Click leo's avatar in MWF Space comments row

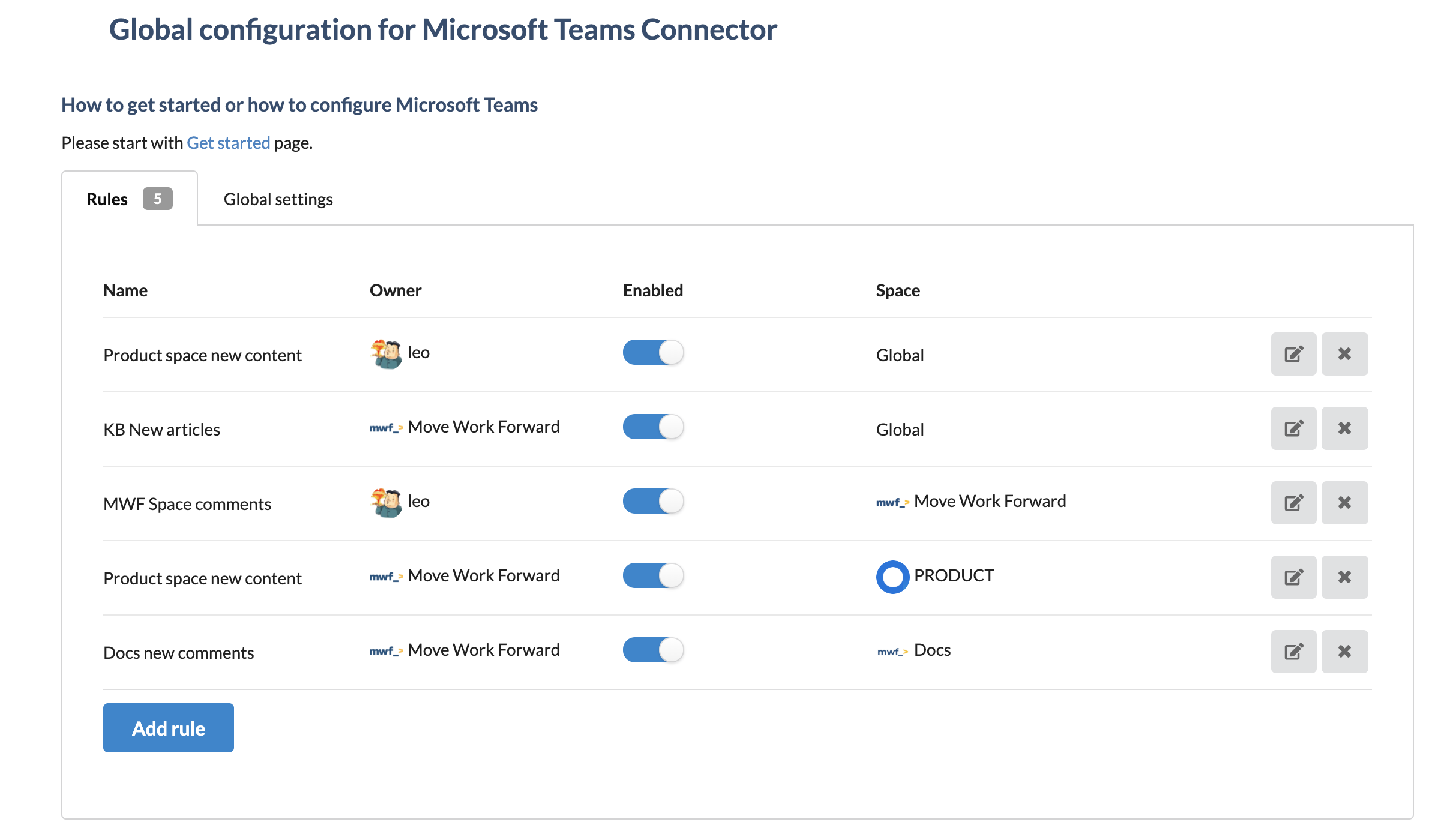(386, 502)
